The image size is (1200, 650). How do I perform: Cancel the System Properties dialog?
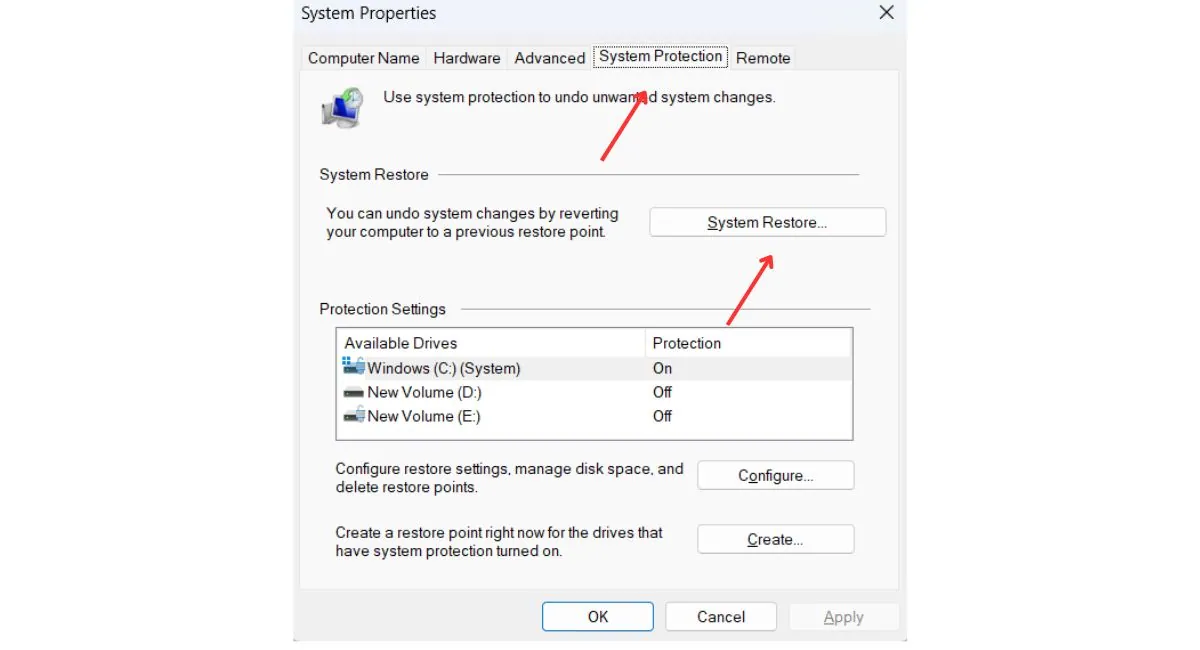pos(721,617)
